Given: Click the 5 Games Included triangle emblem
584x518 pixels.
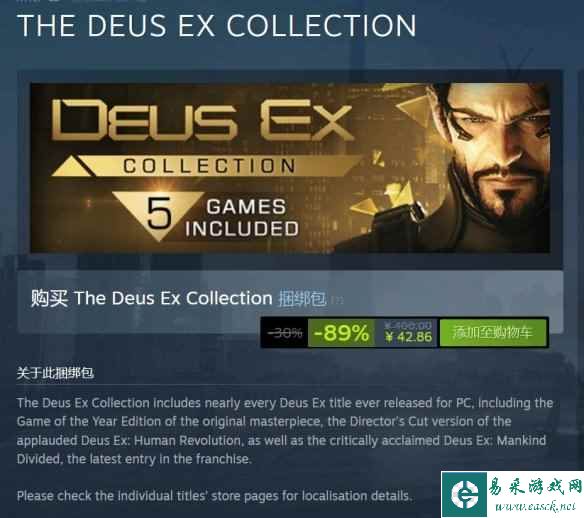Looking at the screenshot, I should 158,214.
